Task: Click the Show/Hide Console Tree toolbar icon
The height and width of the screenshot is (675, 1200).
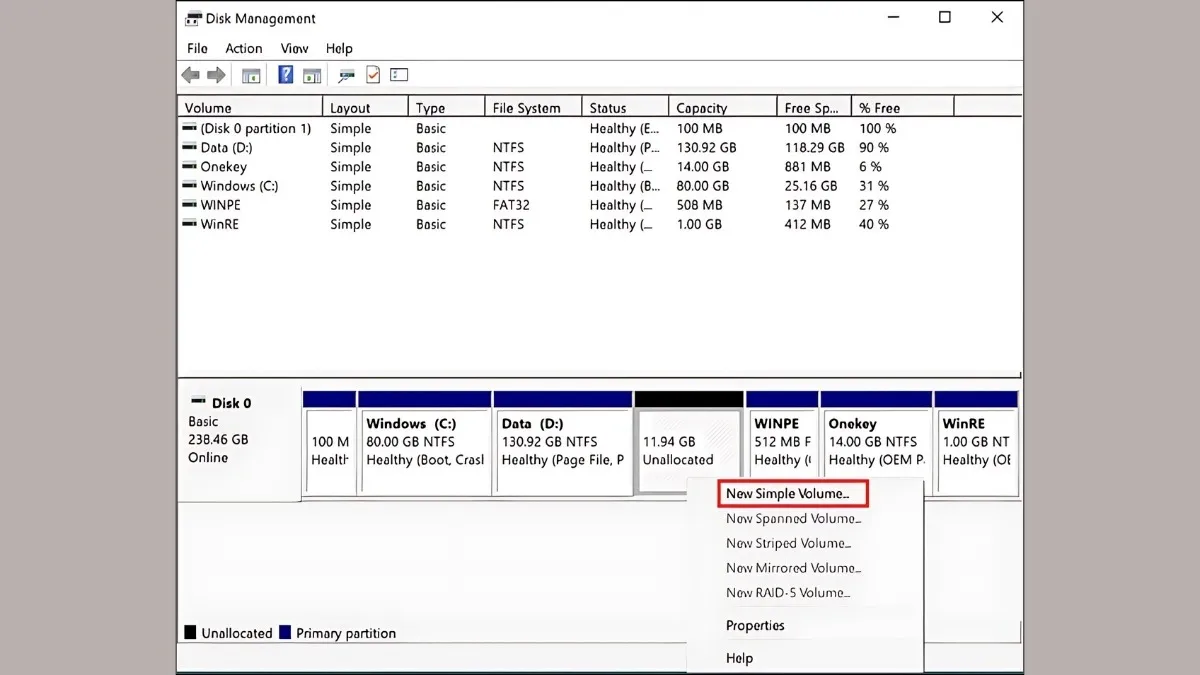Action: (x=251, y=75)
